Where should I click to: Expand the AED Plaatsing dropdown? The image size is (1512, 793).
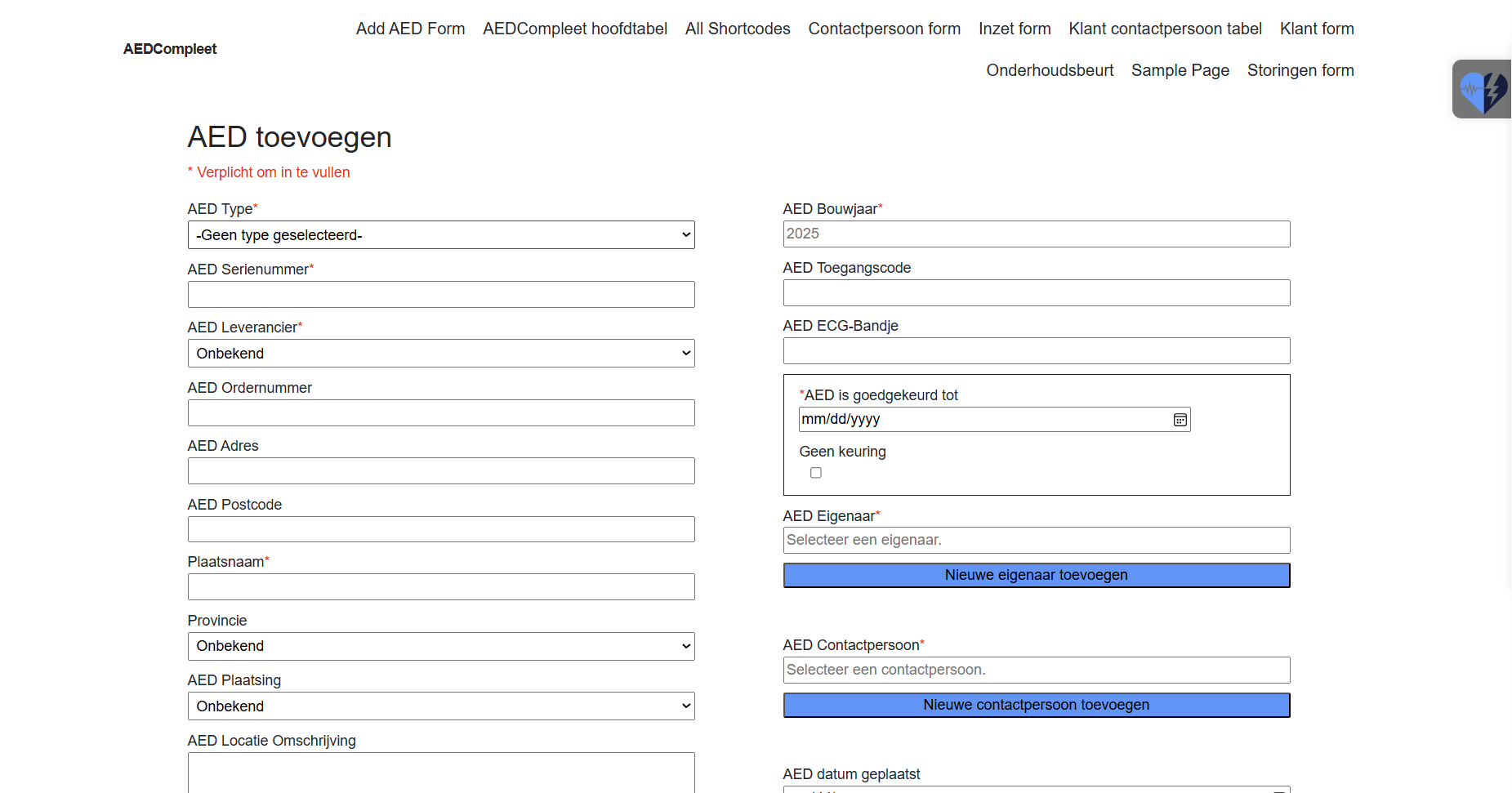pyautogui.click(x=441, y=706)
